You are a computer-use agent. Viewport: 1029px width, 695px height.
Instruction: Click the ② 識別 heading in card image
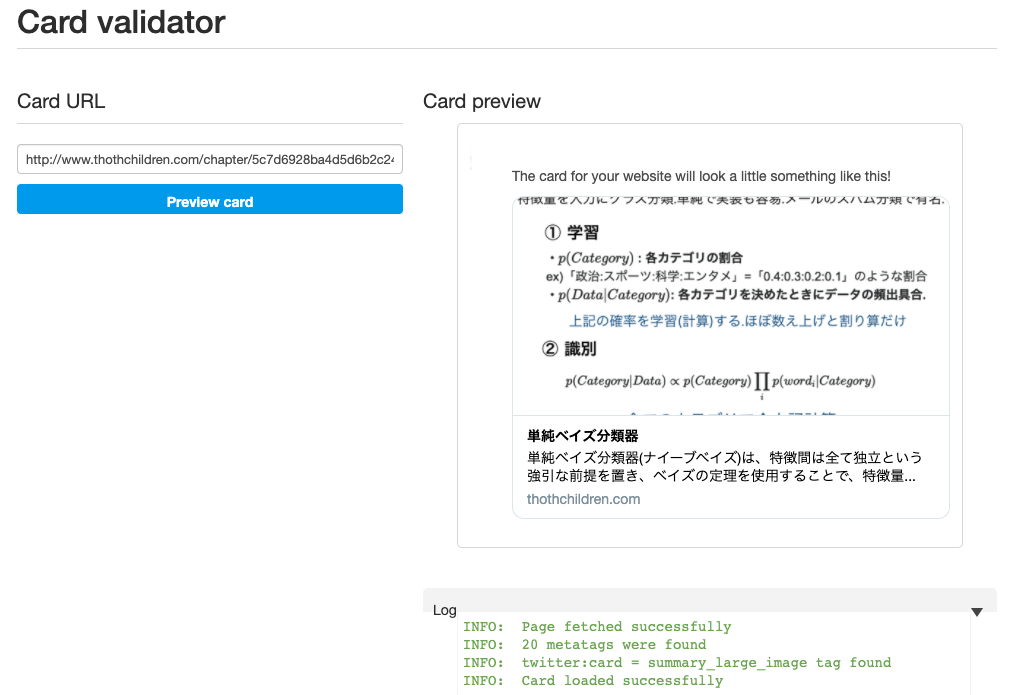coord(571,349)
